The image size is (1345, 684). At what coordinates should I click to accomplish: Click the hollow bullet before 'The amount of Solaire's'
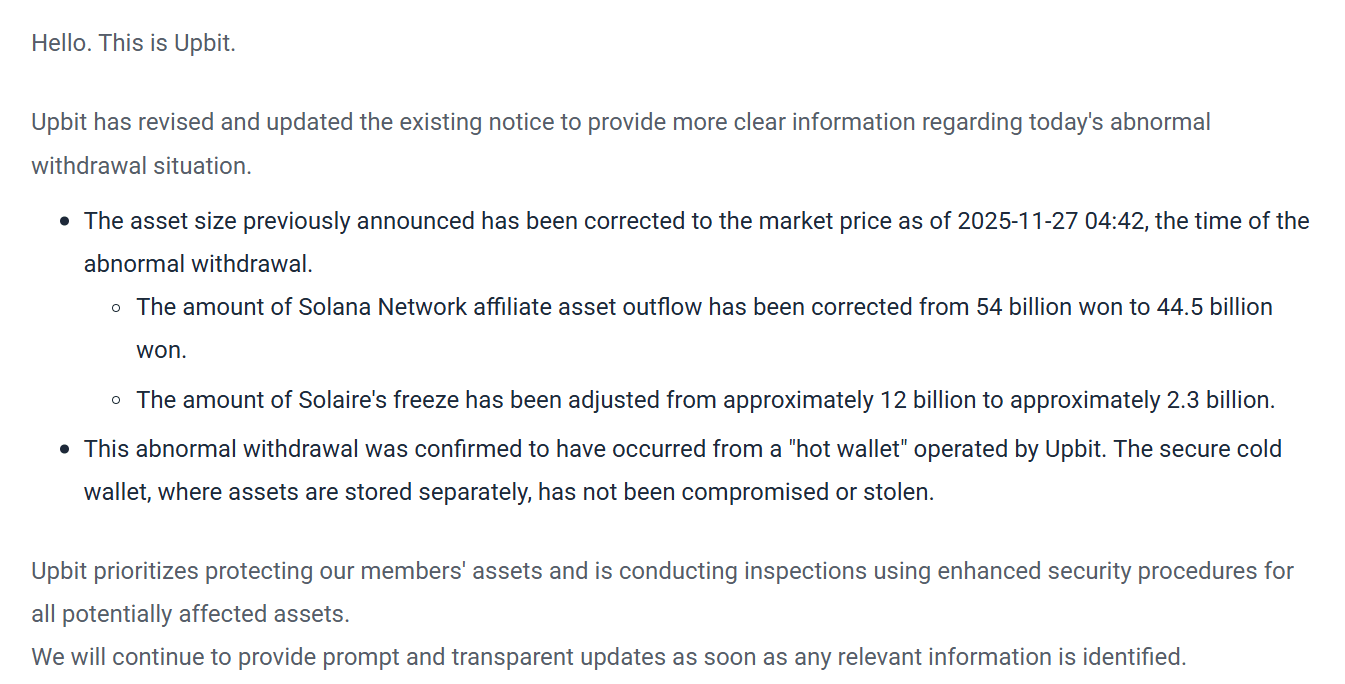point(116,401)
